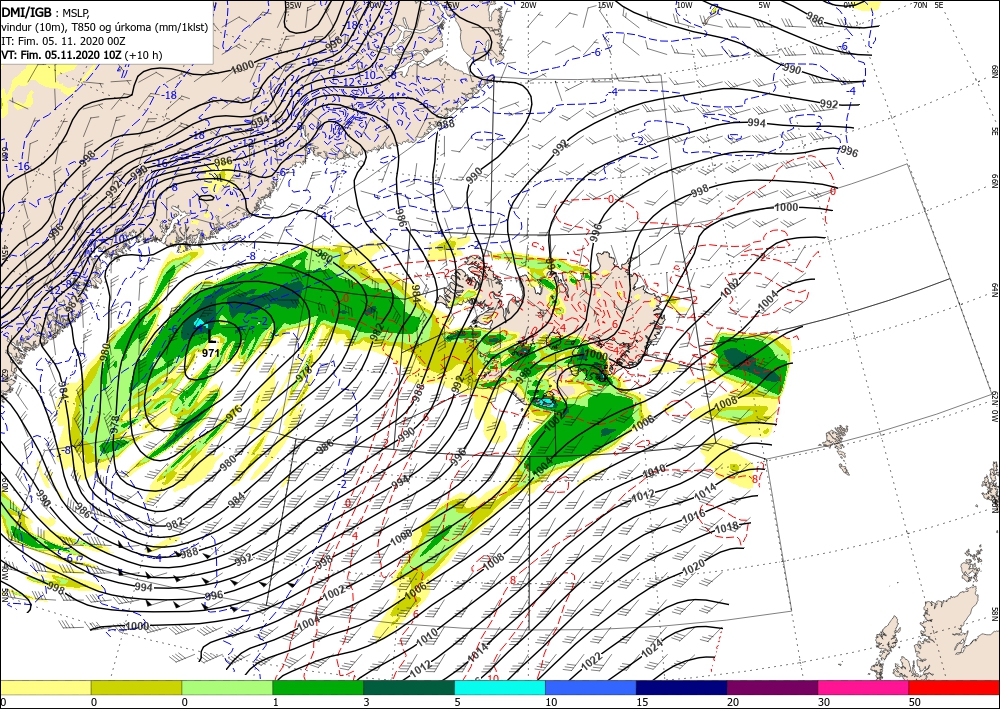Click the 1022 isobar label
Viewport: 1000px width, 709px height.
coord(591,661)
